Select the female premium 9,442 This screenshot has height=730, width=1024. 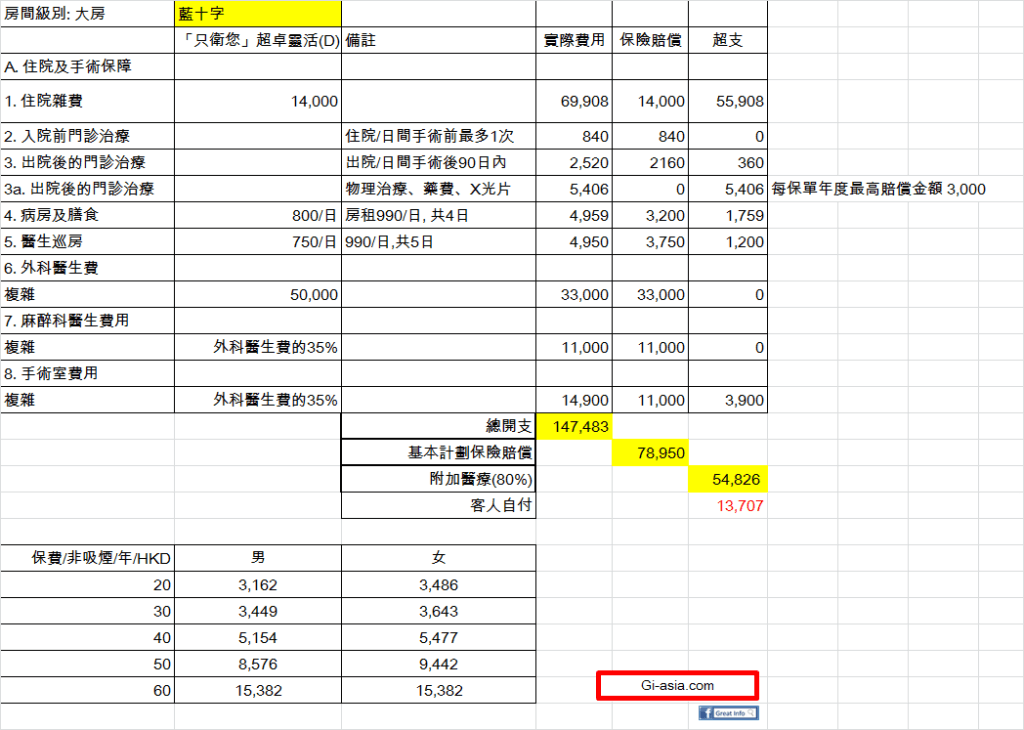tap(438, 665)
